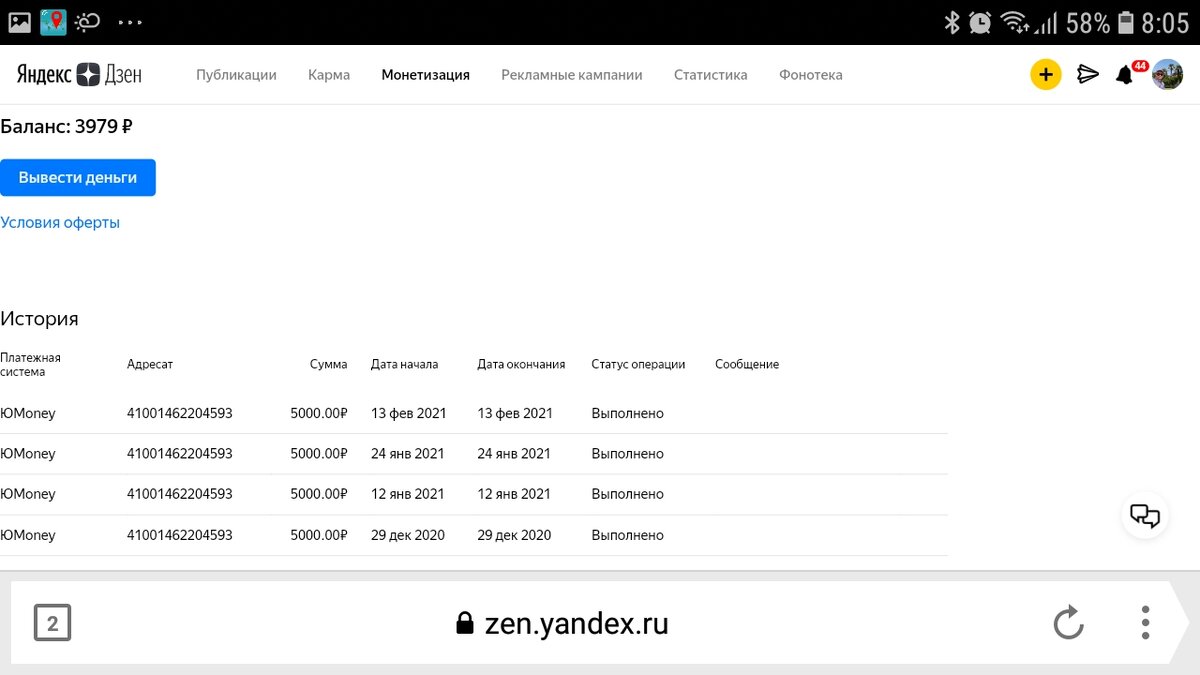Tap the 8:05 clock in status bar
The width and height of the screenshot is (1200, 675).
coord(1166,22)
